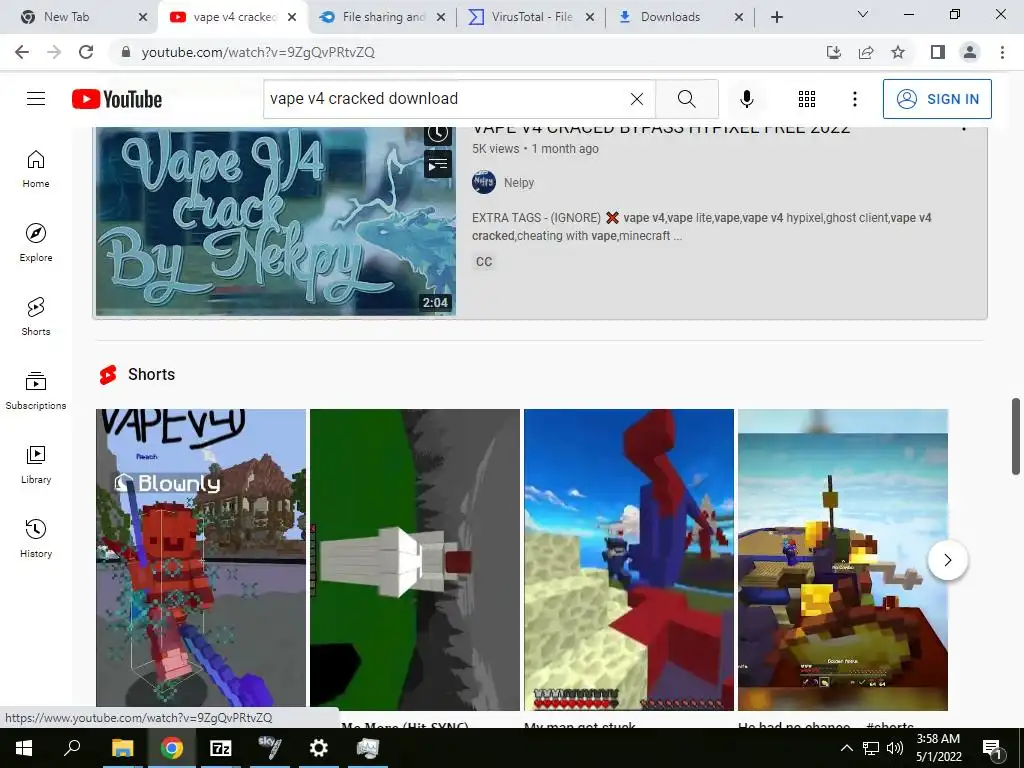Screen dimensions: 1024x768
Task: Share this page icon
Action: click(866, 52)
